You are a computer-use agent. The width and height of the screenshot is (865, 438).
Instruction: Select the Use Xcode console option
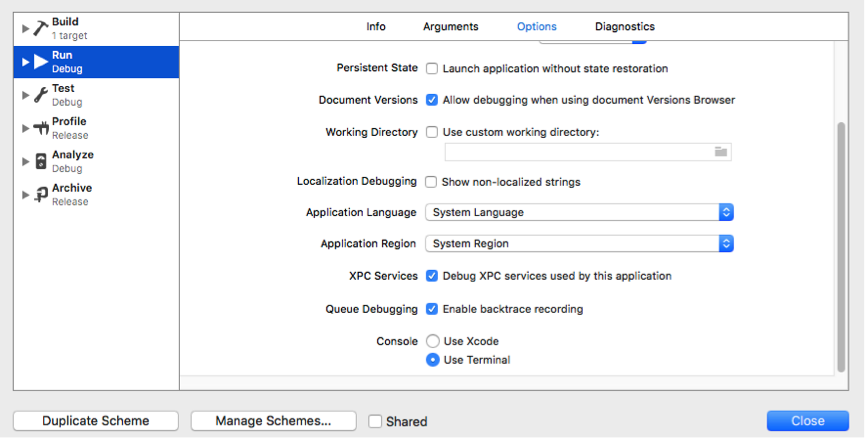click(x=432, y=341)
